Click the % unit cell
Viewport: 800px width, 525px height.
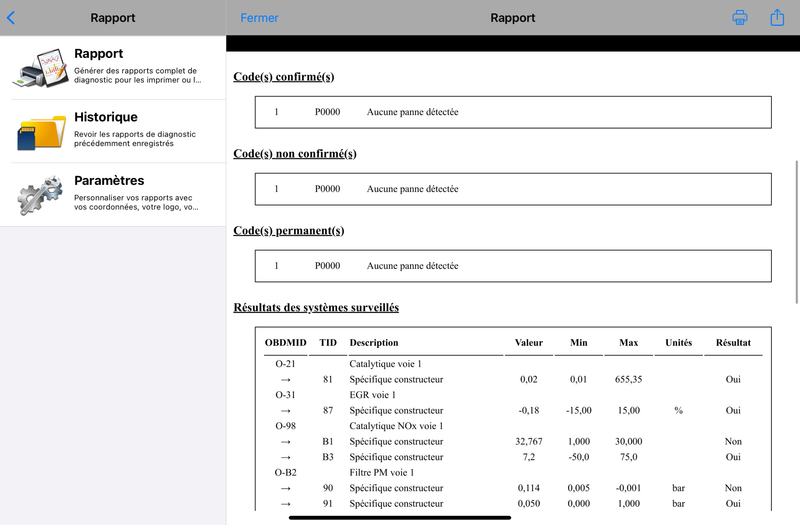tap(679, 410)
